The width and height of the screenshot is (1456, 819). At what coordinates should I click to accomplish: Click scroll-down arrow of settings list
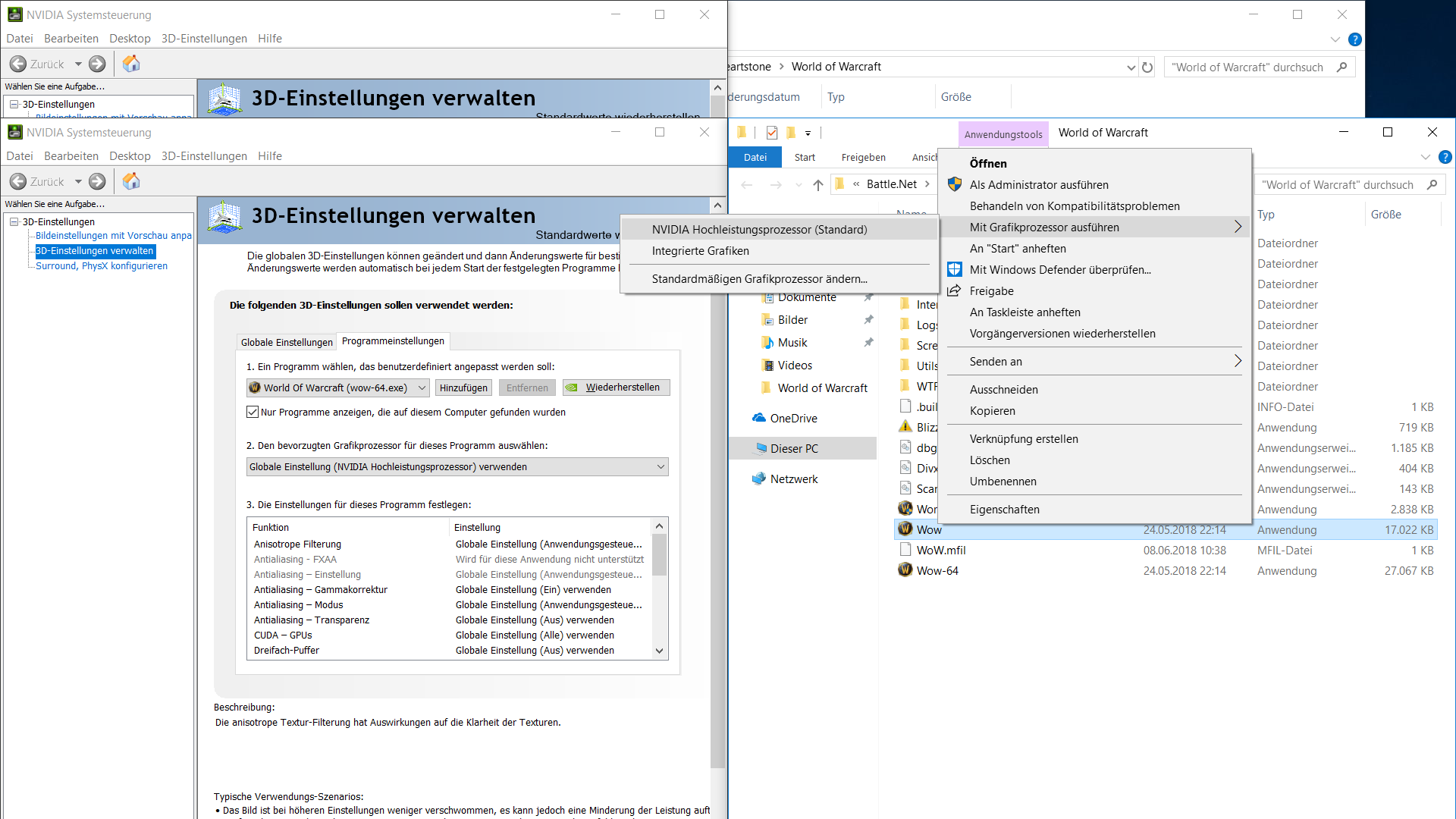click(x=659, y=651)
